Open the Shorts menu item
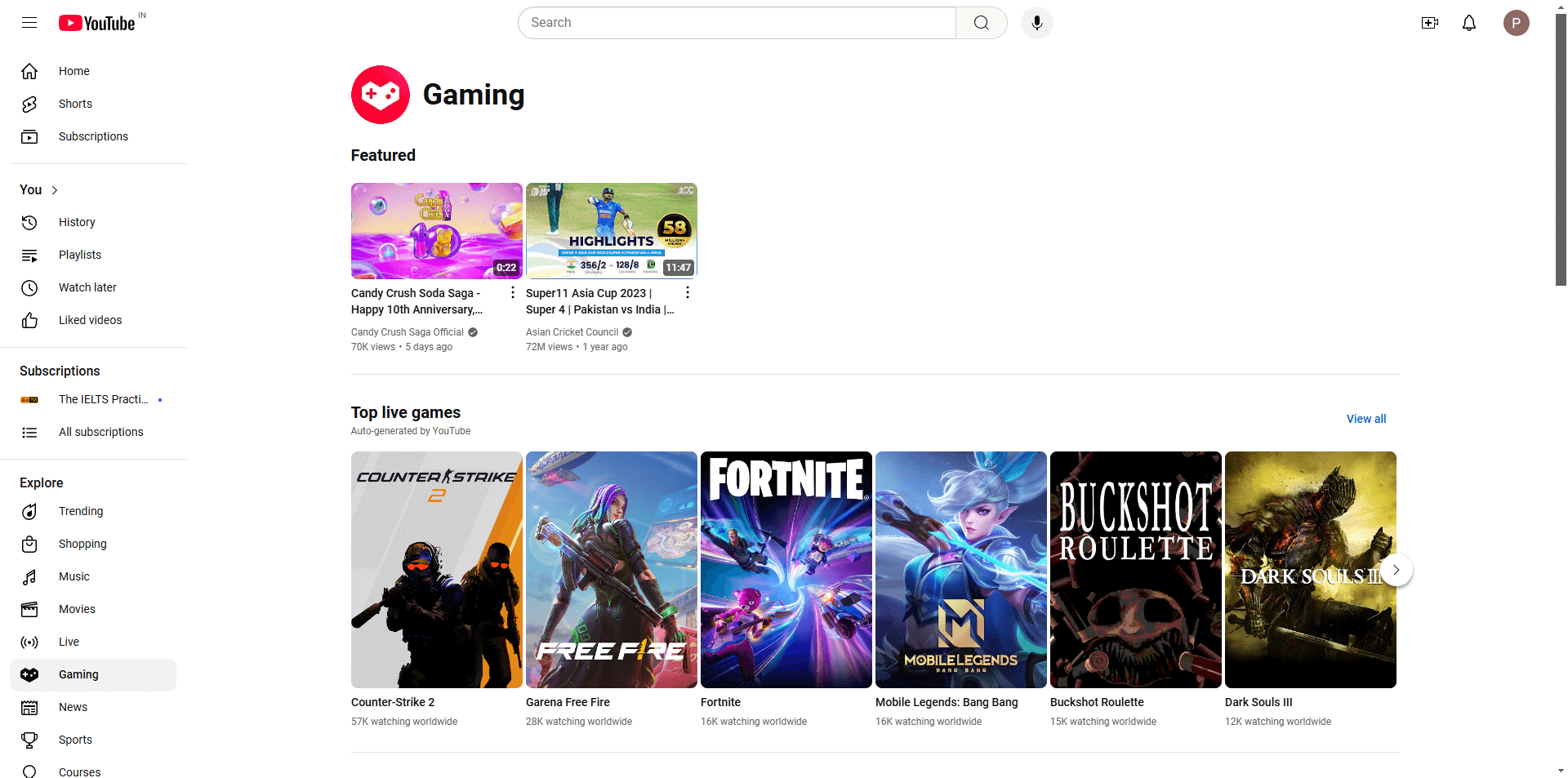The height and width of the screenshot is (778, 1568). [x=93, y=104]
